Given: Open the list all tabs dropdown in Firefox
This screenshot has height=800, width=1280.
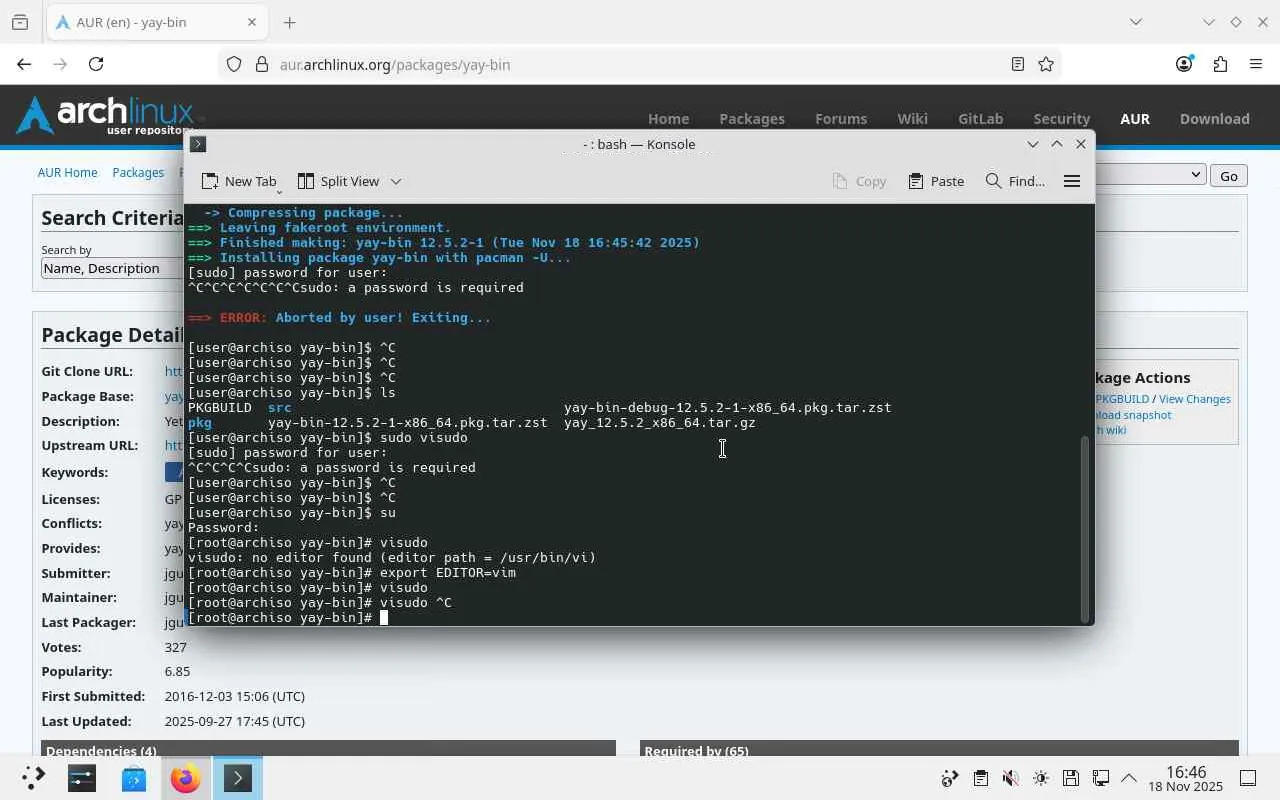Looking at the screenshot, I should [1135, 22].
